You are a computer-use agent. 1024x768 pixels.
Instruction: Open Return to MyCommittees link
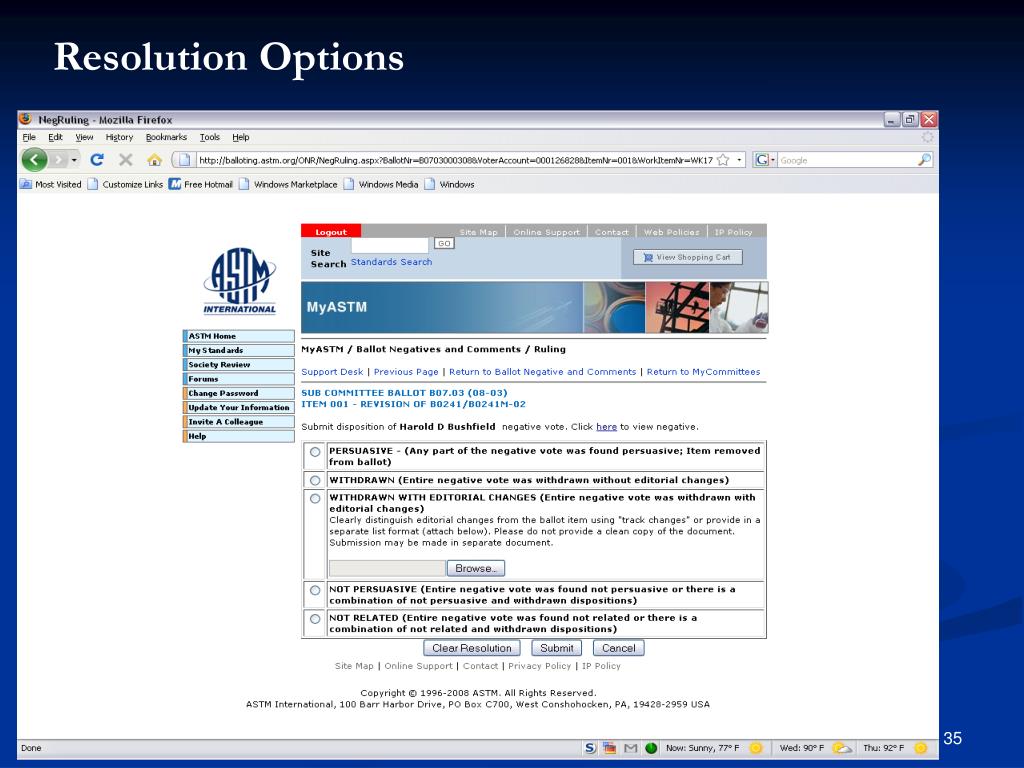[703, 372]
